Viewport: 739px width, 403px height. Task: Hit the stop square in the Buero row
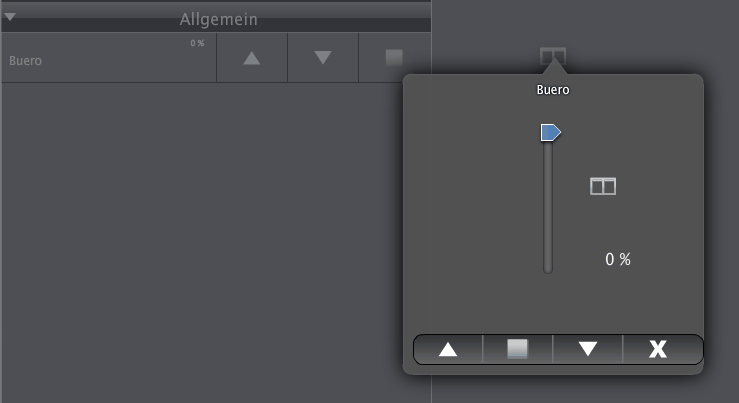click(x=394, y=58)
